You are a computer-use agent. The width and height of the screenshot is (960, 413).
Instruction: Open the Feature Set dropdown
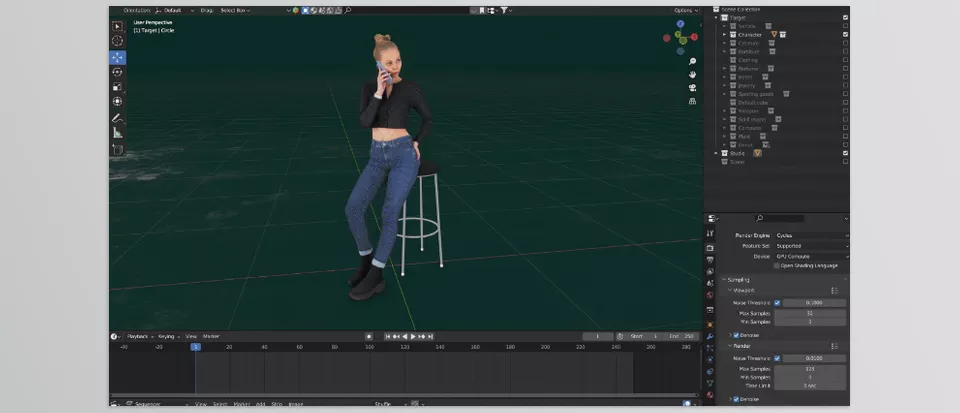811,246
